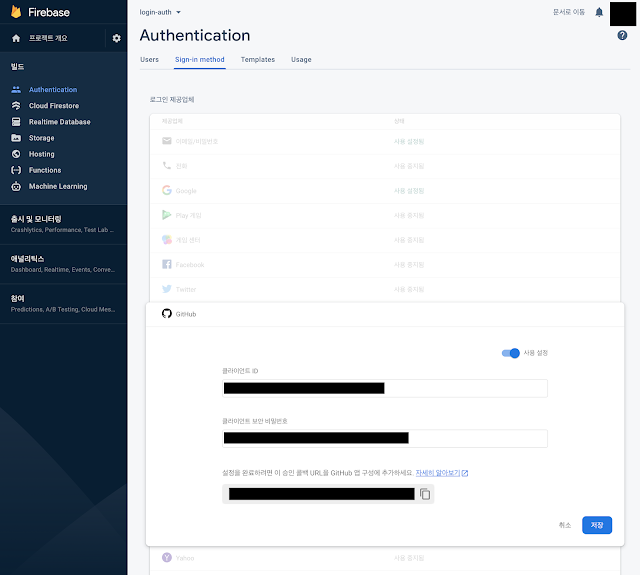Screen dimensions: 640x575
Task: Click the 문서로 이동 docs link
Action: 569,12
